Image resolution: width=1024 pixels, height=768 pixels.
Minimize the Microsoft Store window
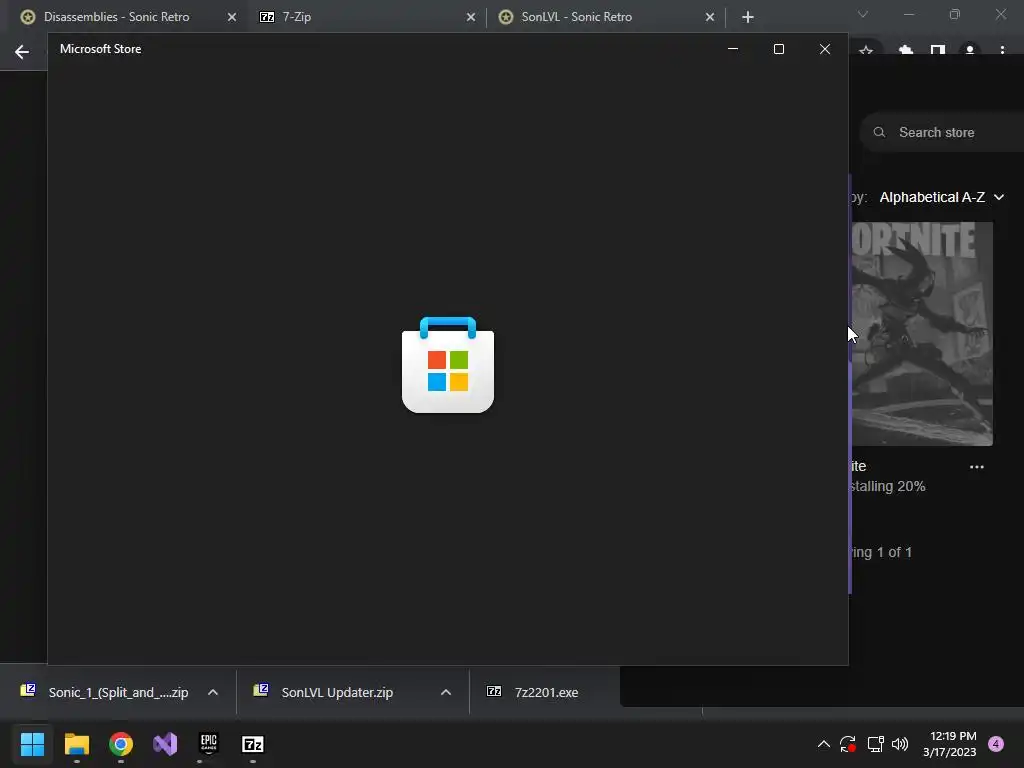pyautogui.click(x=733, y=49)
